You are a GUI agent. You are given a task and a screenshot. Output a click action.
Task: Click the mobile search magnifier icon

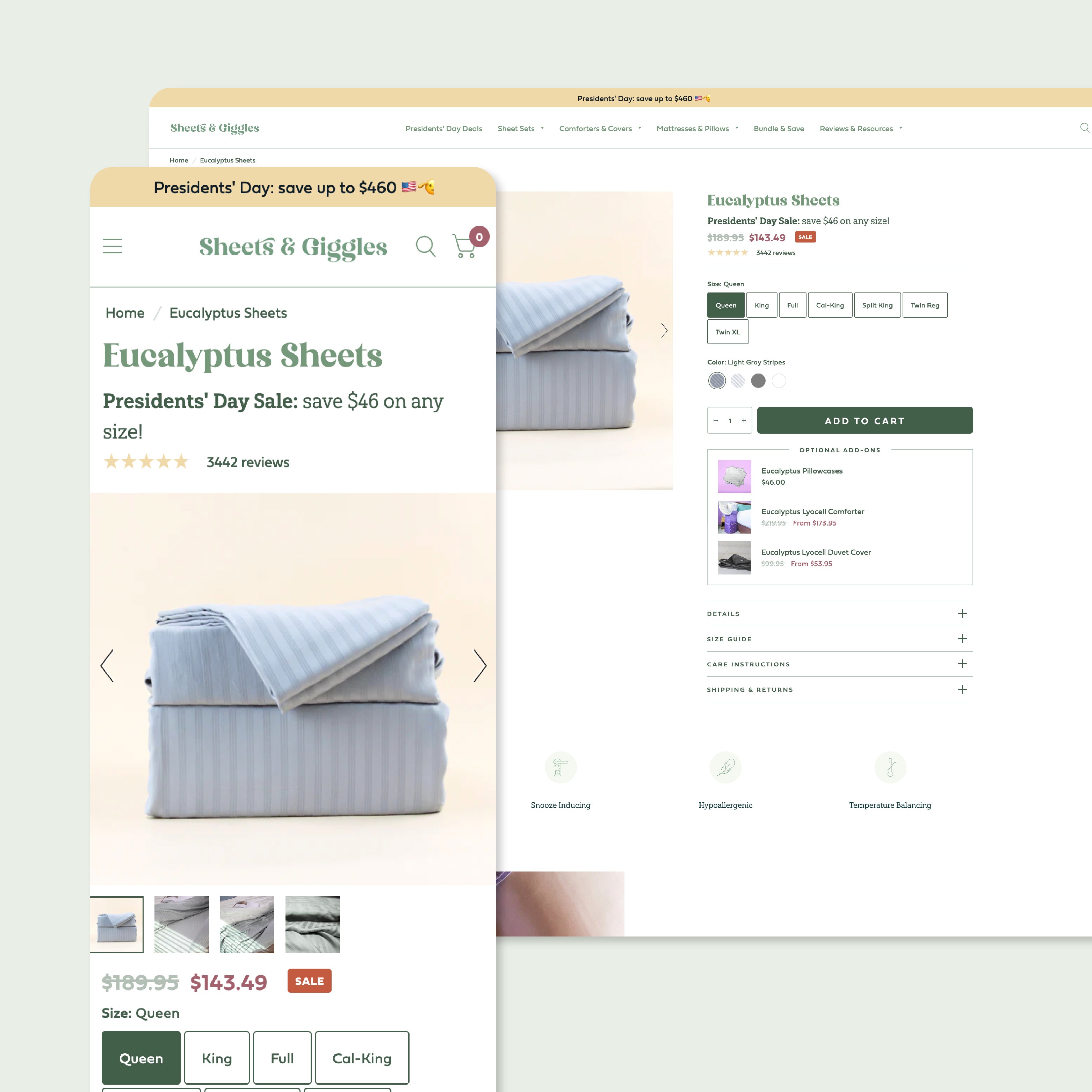tap(425, 246)
